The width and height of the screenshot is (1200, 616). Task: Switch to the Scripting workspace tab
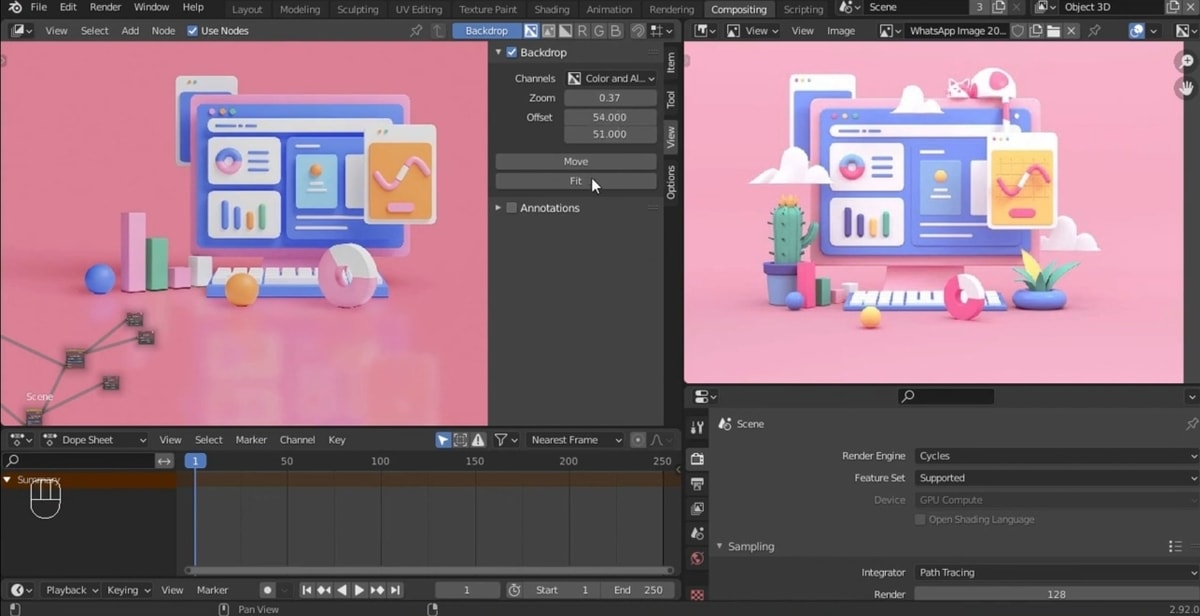click(x=803, y=9)
